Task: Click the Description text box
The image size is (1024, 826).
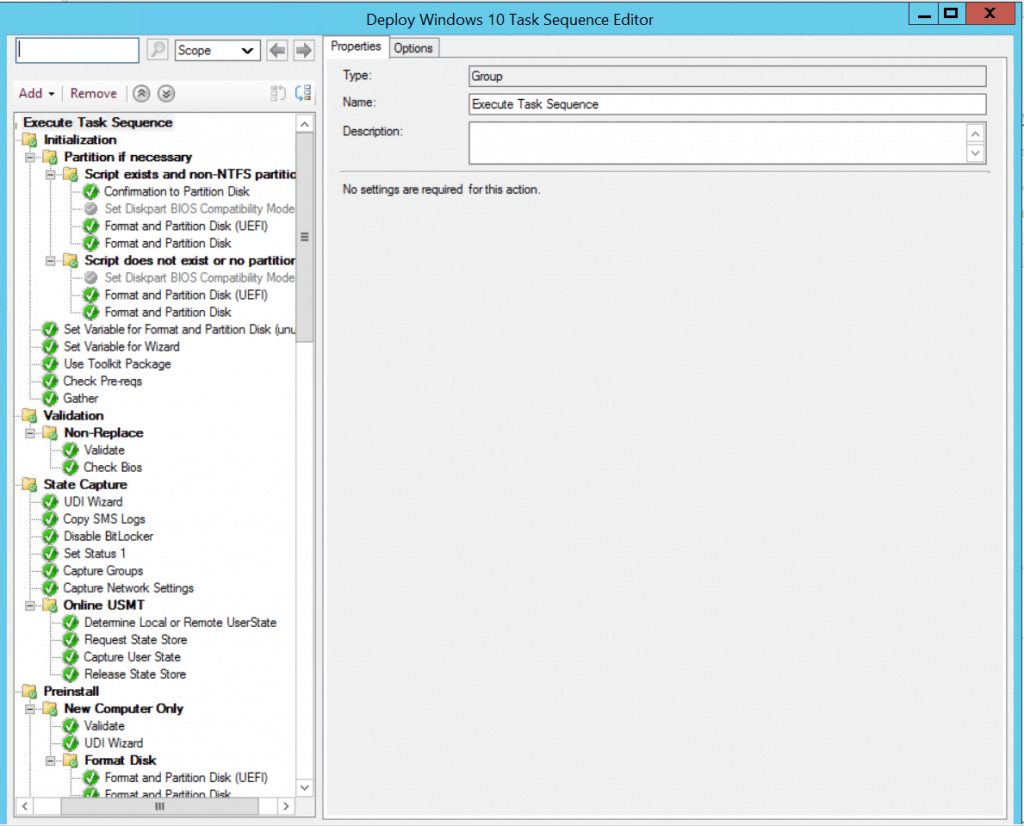Action: pos(717,143)
